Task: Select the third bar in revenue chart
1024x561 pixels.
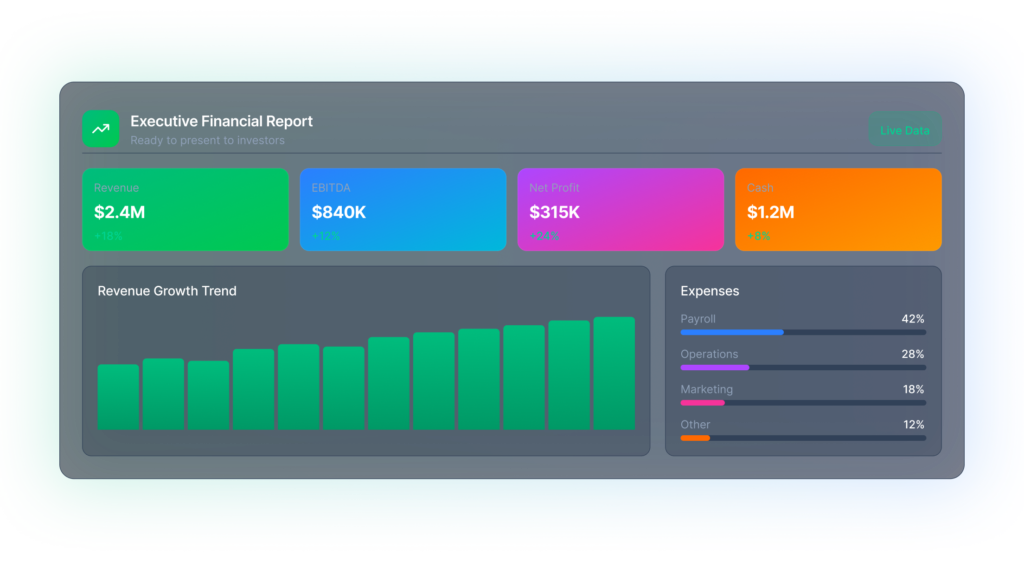Action: (x=208, y=396)
